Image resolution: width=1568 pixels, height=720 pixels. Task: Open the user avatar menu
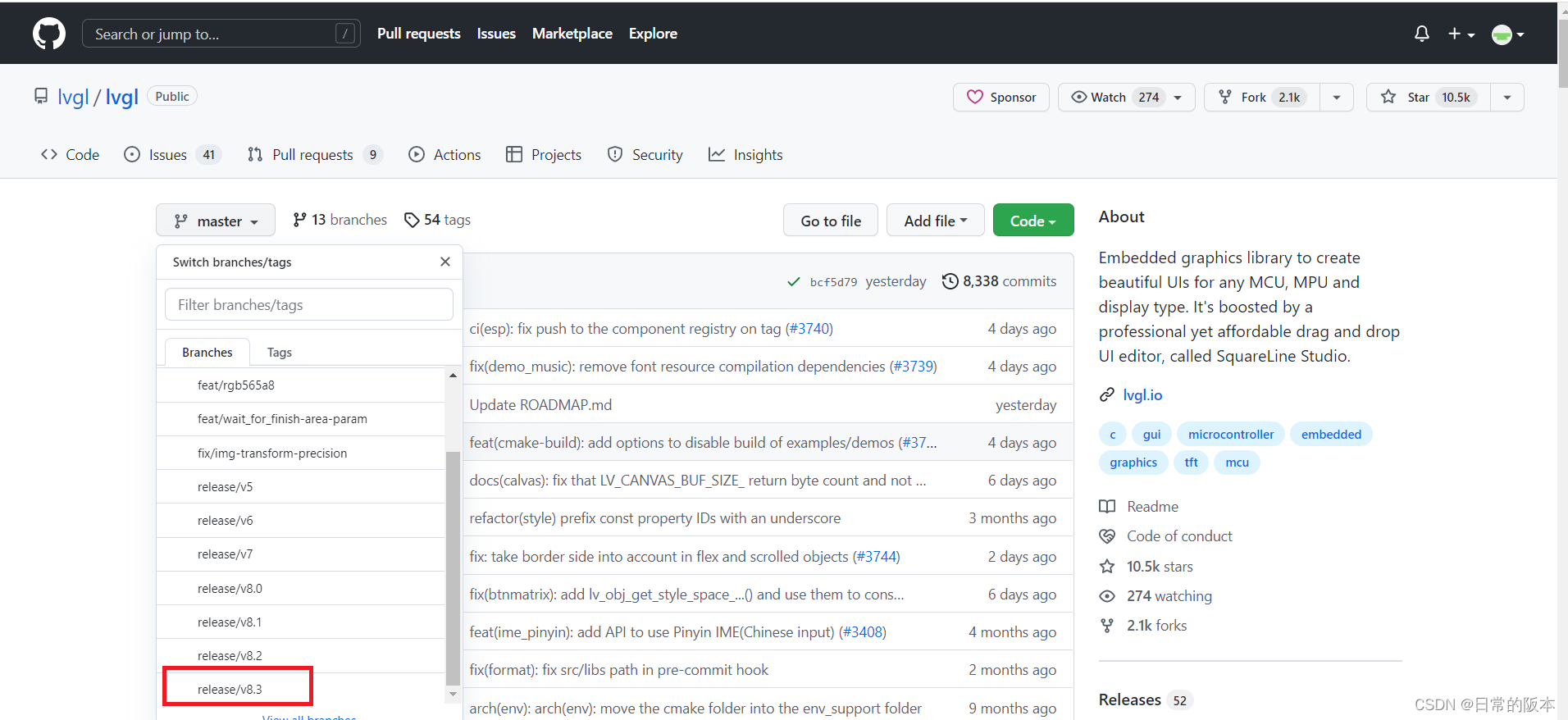[x=1507, y=34]
